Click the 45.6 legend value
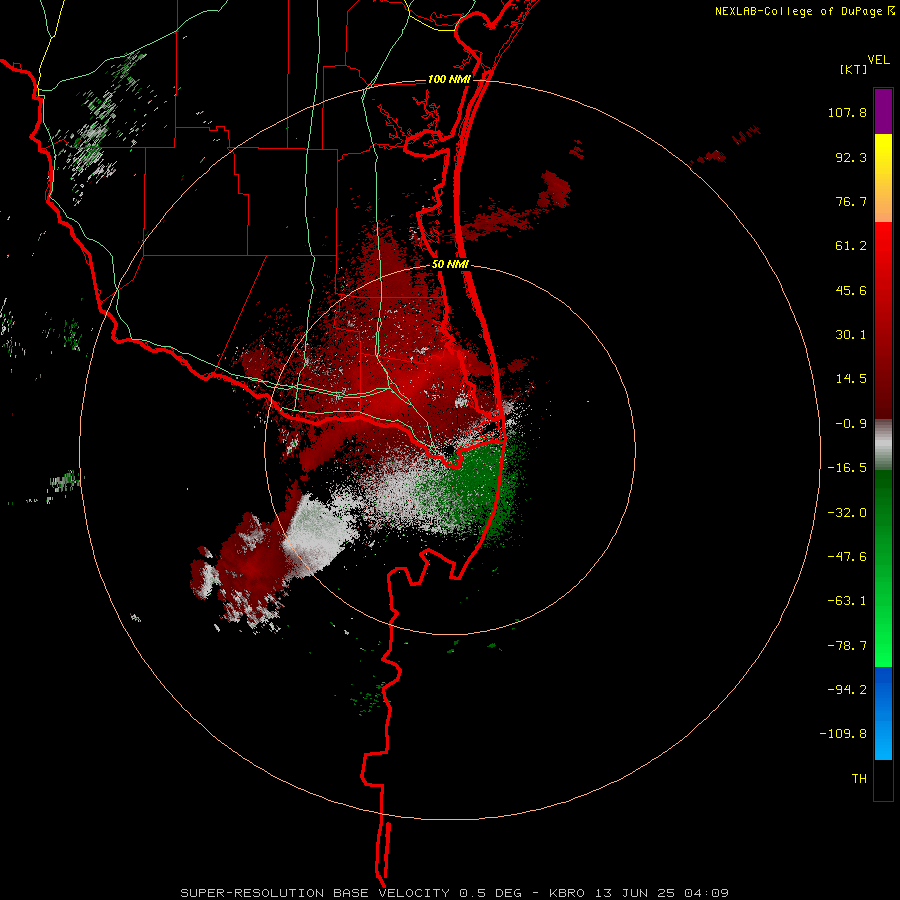Screen dimensions: 900x900 point(851,290)
